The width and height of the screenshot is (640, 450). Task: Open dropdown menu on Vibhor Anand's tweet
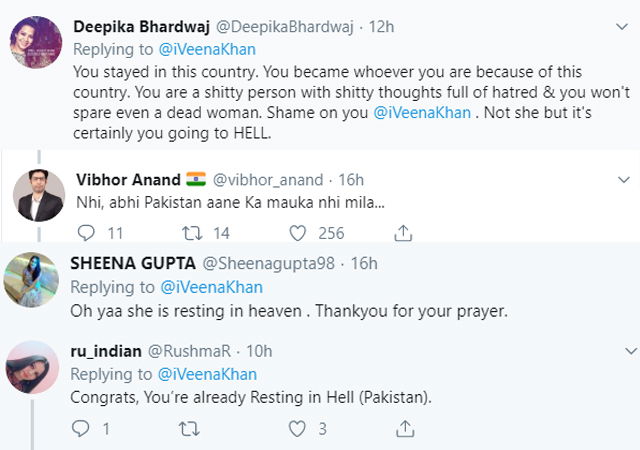[x=624, y=180]
